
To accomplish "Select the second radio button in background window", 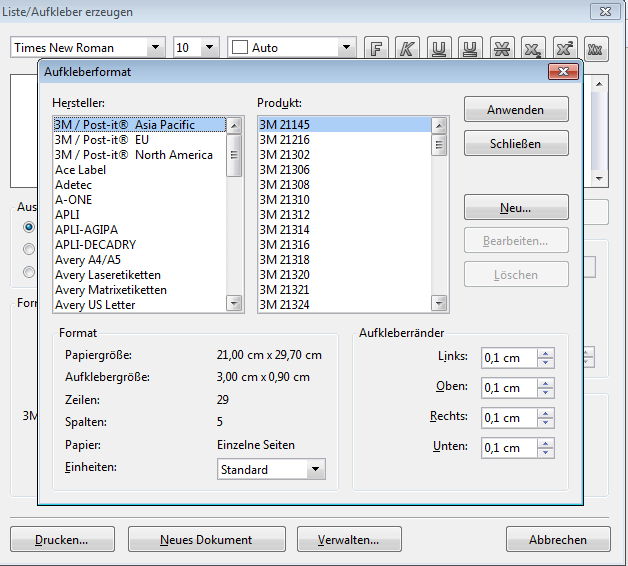I will [x=29, y=249].
